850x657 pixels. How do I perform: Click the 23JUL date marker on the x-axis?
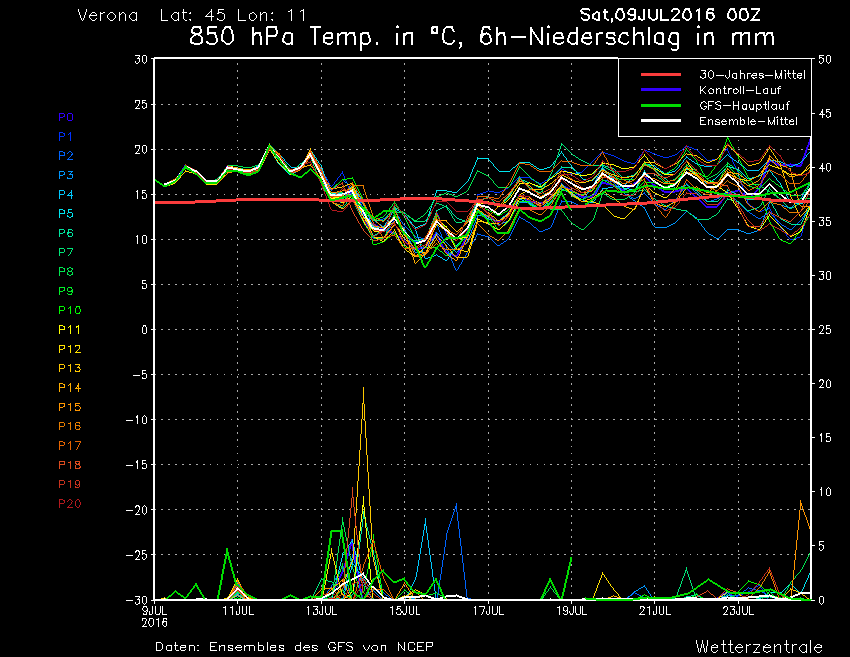738,609
